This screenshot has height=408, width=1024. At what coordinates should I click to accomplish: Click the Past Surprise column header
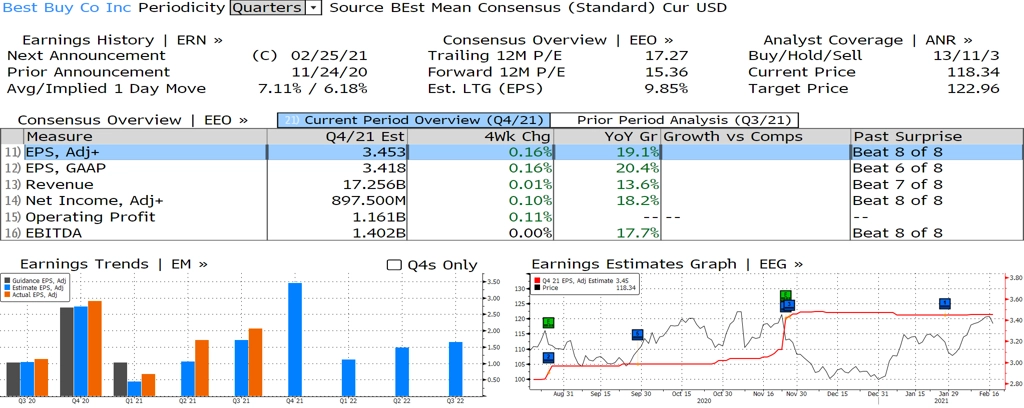pyautogui.click(x=937, y=136)
